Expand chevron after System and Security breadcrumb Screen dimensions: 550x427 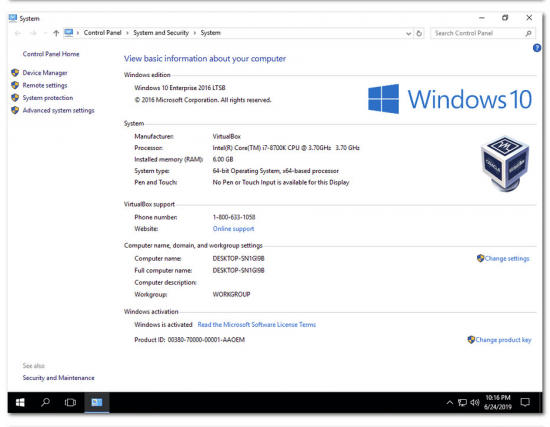pyautogui.click(x=195, y=33)
